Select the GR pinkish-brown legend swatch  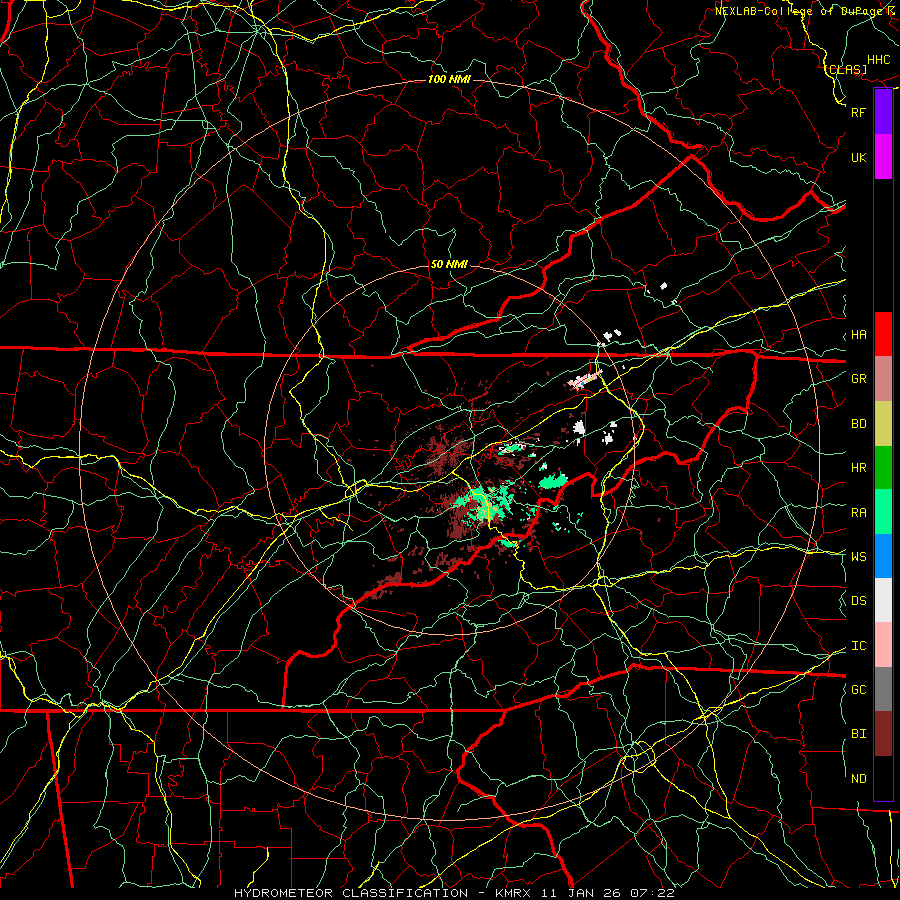[883, 379]
